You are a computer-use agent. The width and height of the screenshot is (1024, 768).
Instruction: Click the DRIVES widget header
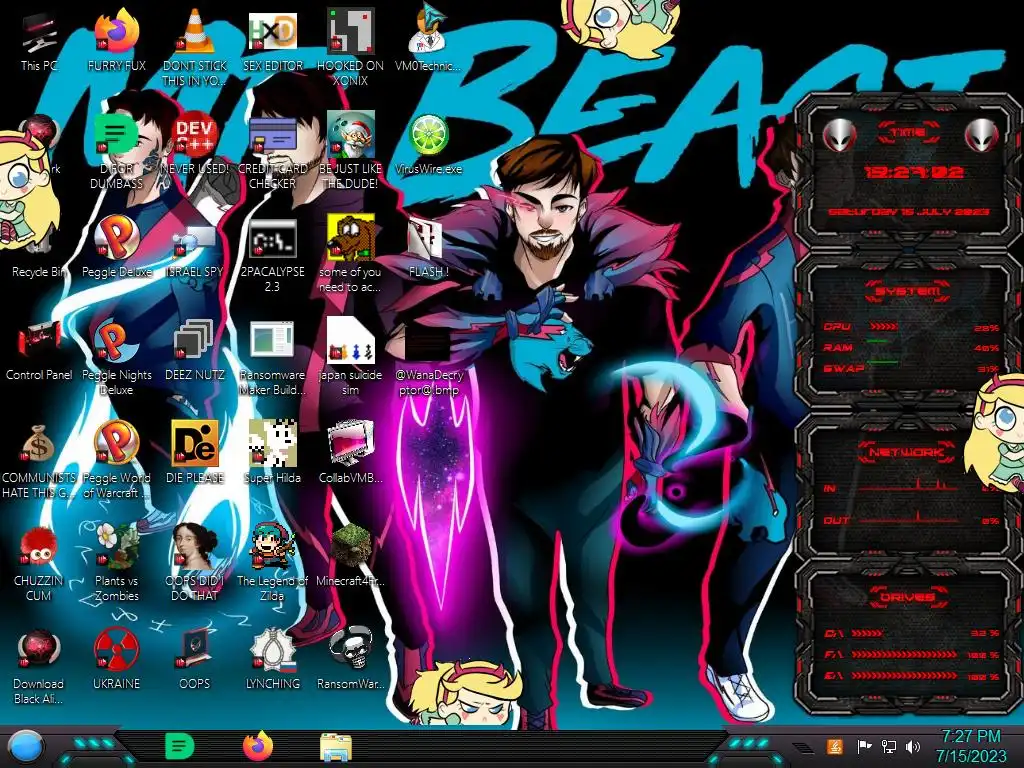pos(907,597)
